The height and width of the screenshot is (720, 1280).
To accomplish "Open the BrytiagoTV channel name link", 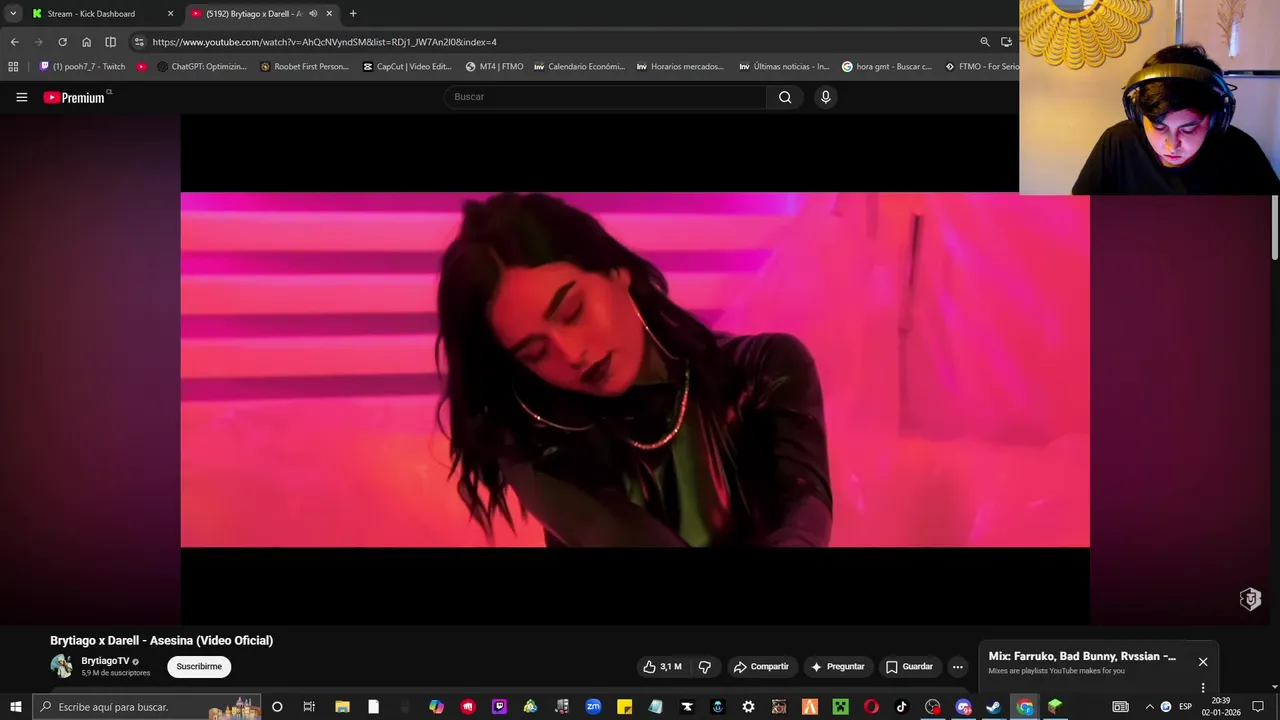I will [x=105, y=661].
